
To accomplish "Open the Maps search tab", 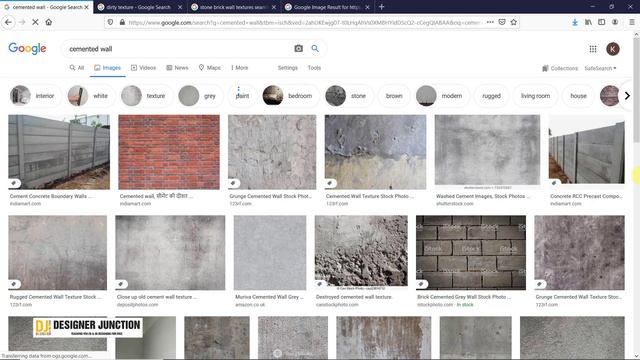I will (x=209, y=68).
